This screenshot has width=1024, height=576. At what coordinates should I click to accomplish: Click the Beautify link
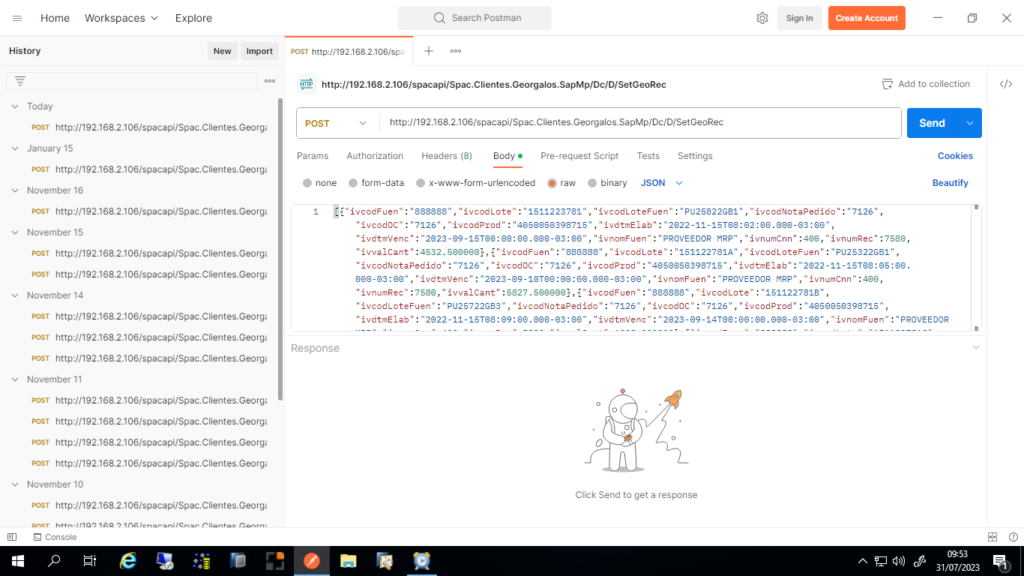pyautogui.click(x=950, y=184)
